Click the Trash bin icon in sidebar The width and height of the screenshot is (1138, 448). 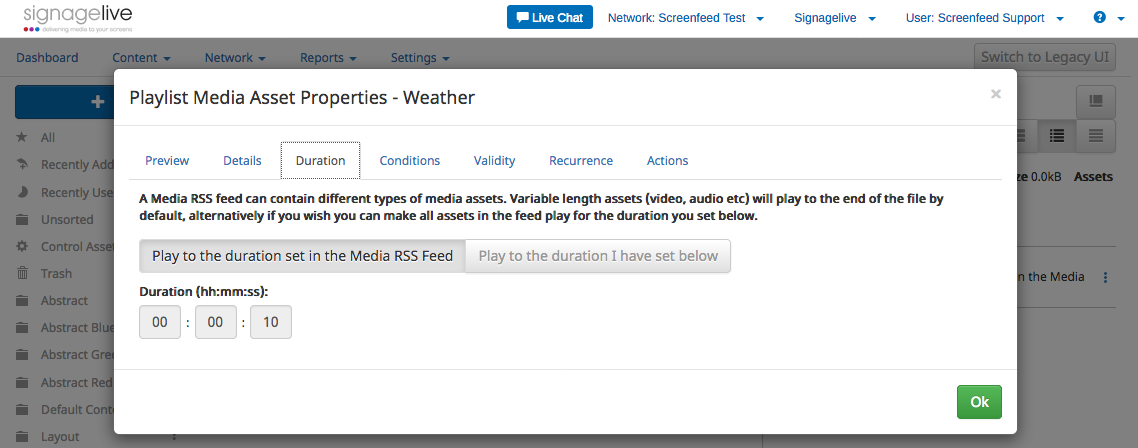point(22,273)
